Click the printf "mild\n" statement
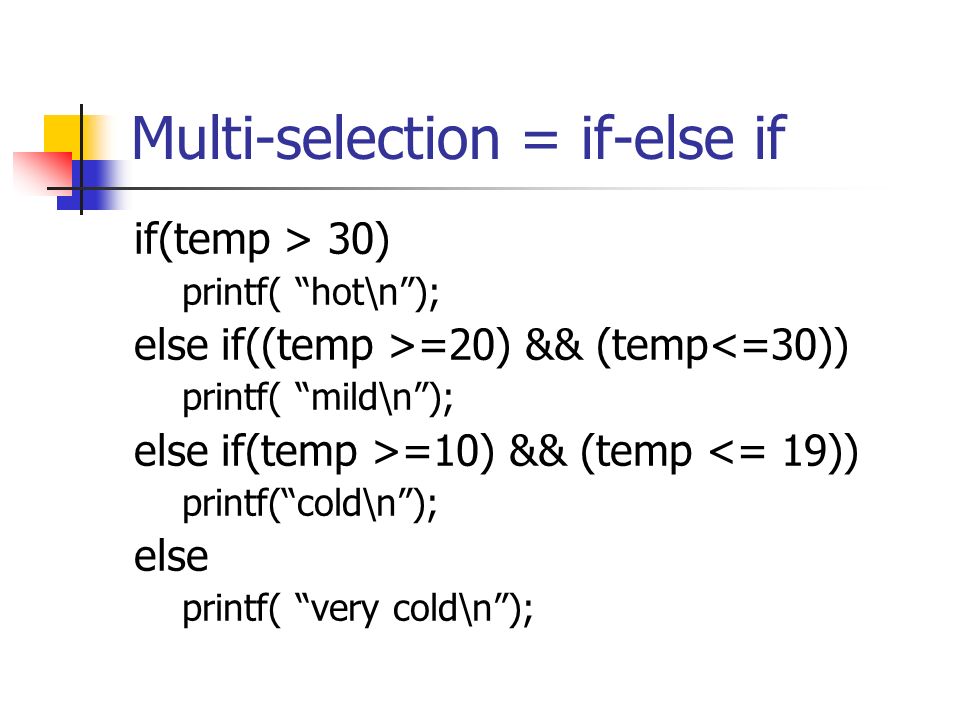This screenshot has height=720, width=960. tap(318, 398)
